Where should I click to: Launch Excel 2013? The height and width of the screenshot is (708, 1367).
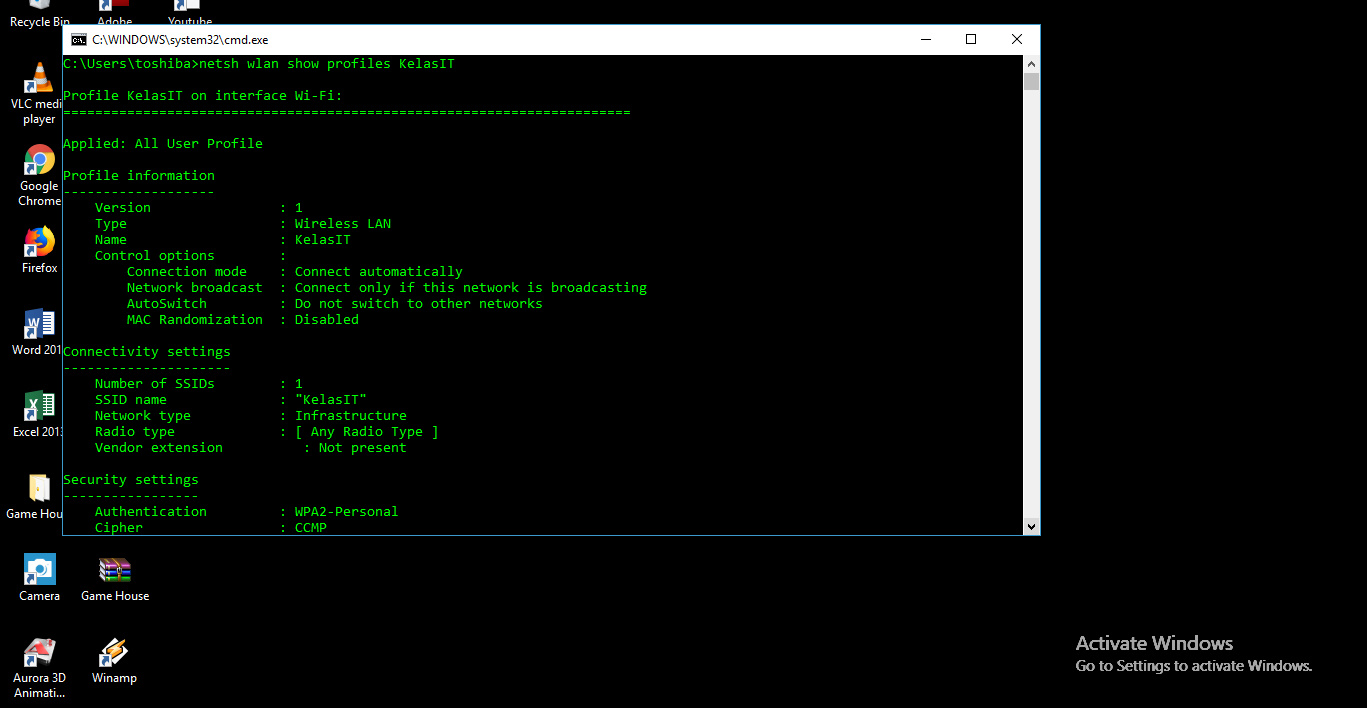[x=39, y=405]
